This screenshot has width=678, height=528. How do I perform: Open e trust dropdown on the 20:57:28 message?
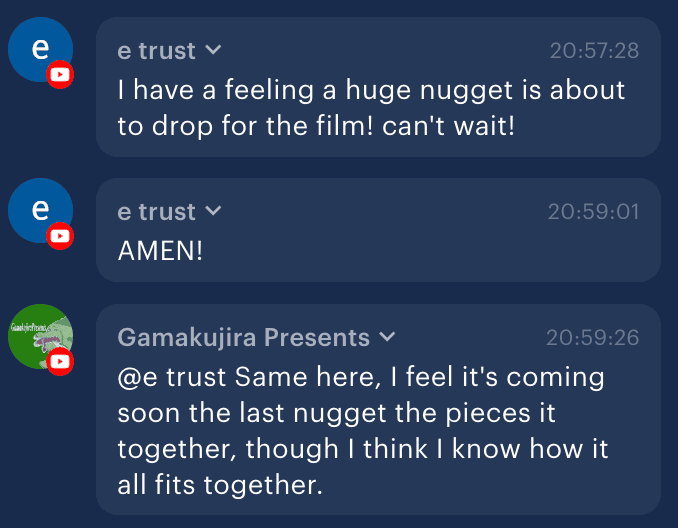click(213, 50)
